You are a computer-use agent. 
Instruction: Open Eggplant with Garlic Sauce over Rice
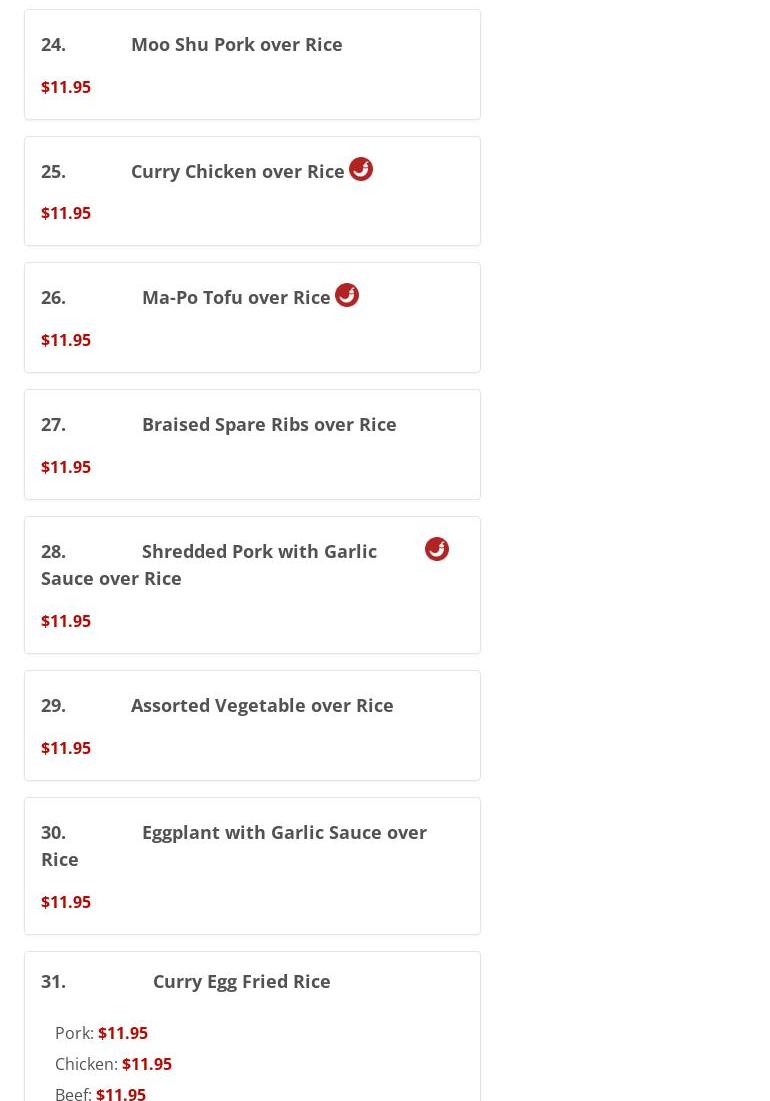tap(283, 832)
